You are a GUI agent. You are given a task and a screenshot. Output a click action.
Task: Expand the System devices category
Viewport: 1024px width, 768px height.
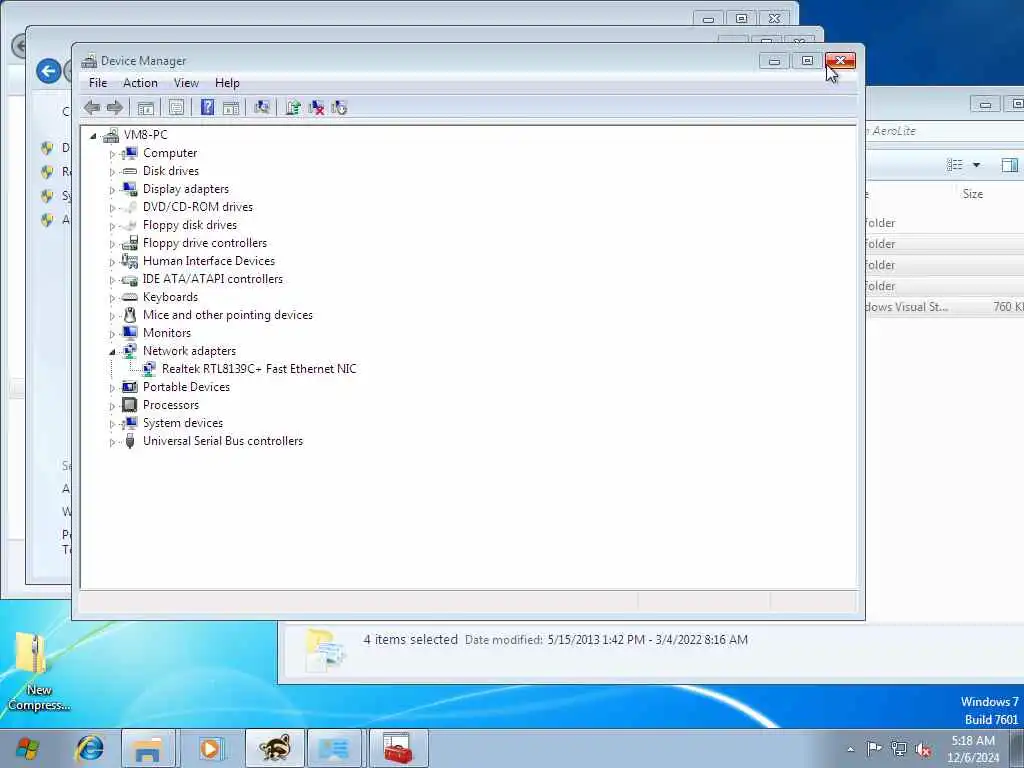pos(112,424)
